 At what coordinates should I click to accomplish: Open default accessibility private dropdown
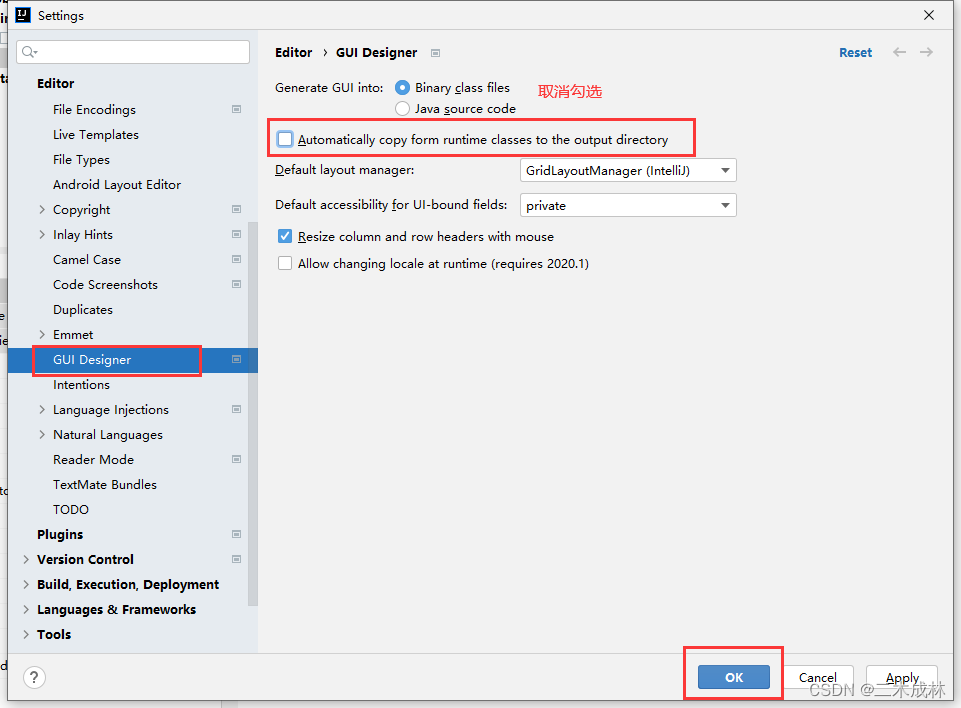coord(628,205)
